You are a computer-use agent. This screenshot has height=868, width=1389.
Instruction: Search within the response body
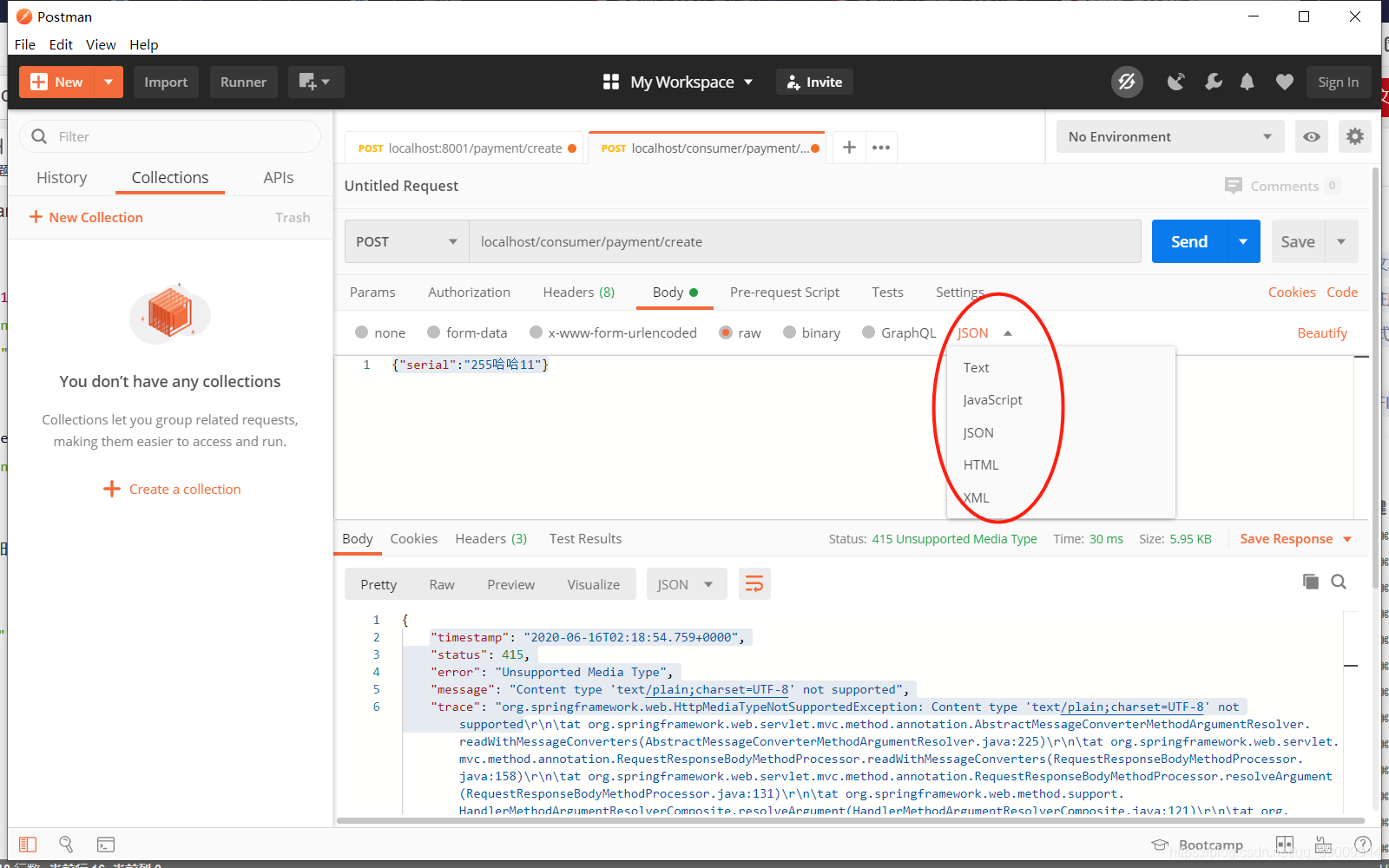[1339, 582]
